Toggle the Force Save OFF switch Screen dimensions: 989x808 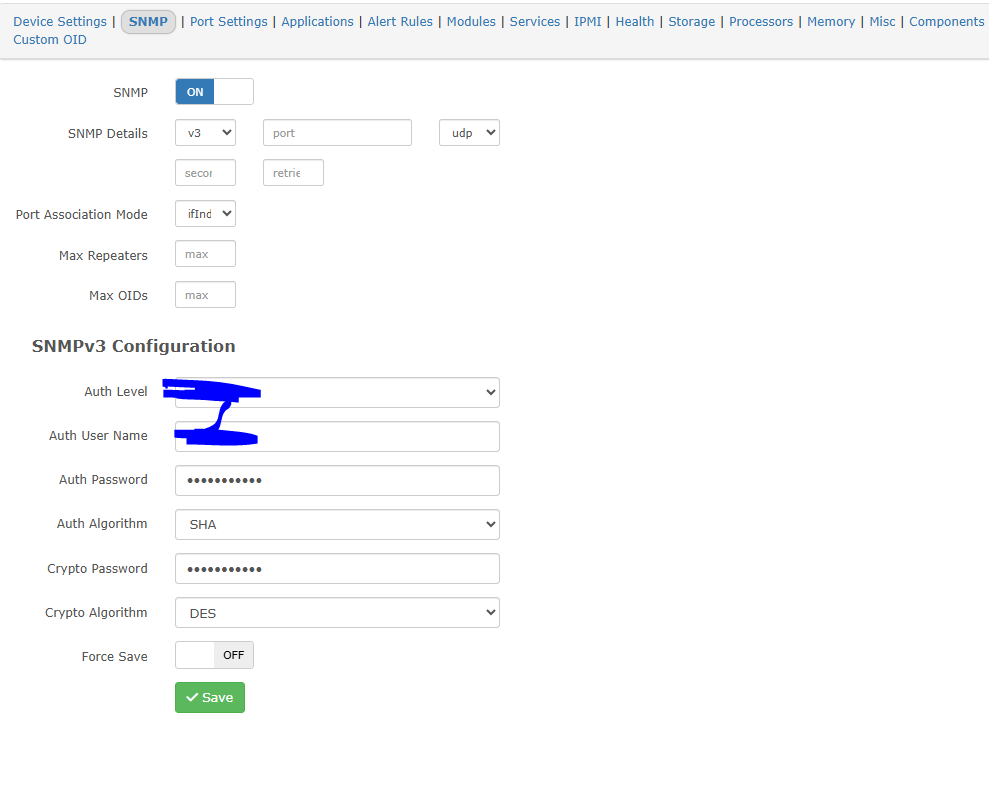coord(214,655)
